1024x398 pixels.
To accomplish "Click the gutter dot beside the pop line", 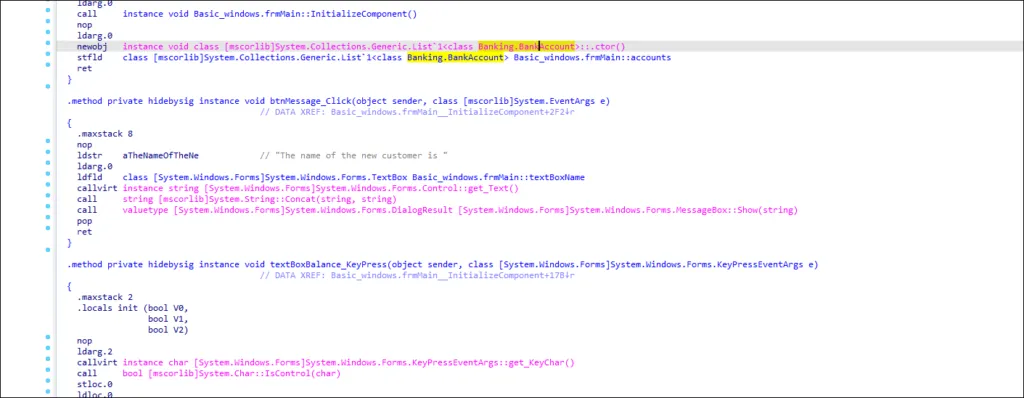I will 48,217.
